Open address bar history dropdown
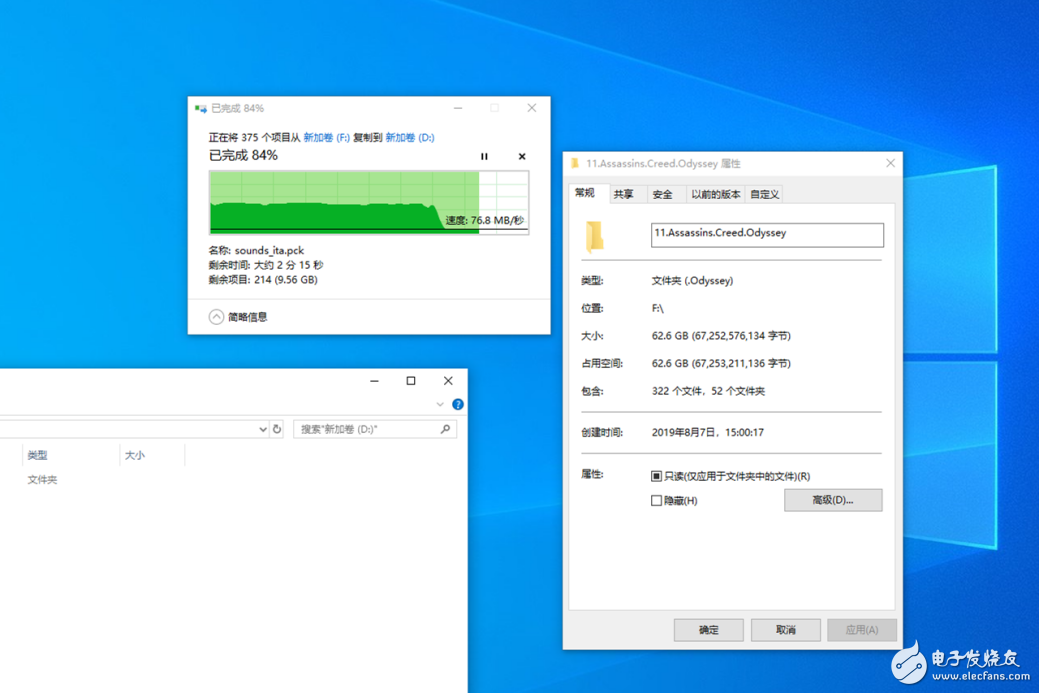The width and height of the screenshot is (1039, 693). [262, 429]
